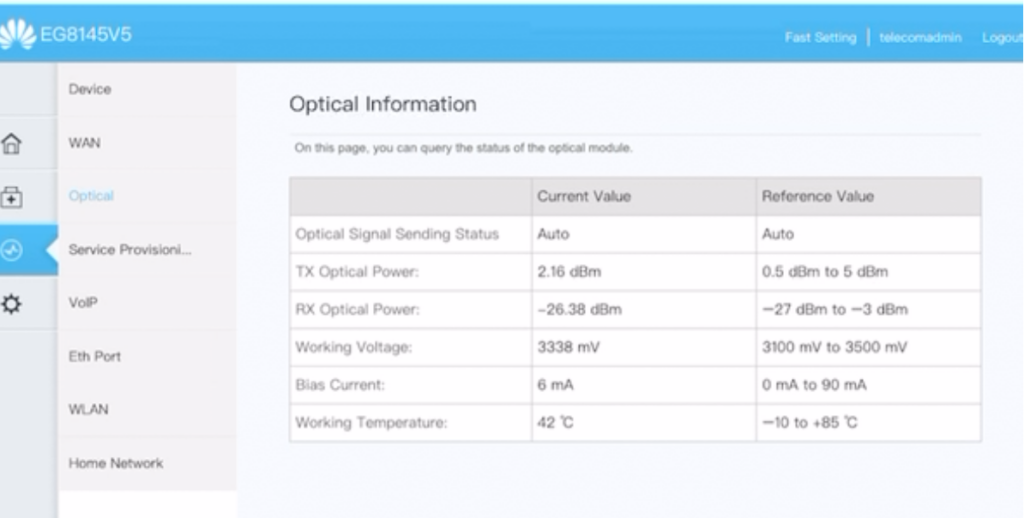Open the Eth Port menu item
1024x518 pixels.
(94, 356)
